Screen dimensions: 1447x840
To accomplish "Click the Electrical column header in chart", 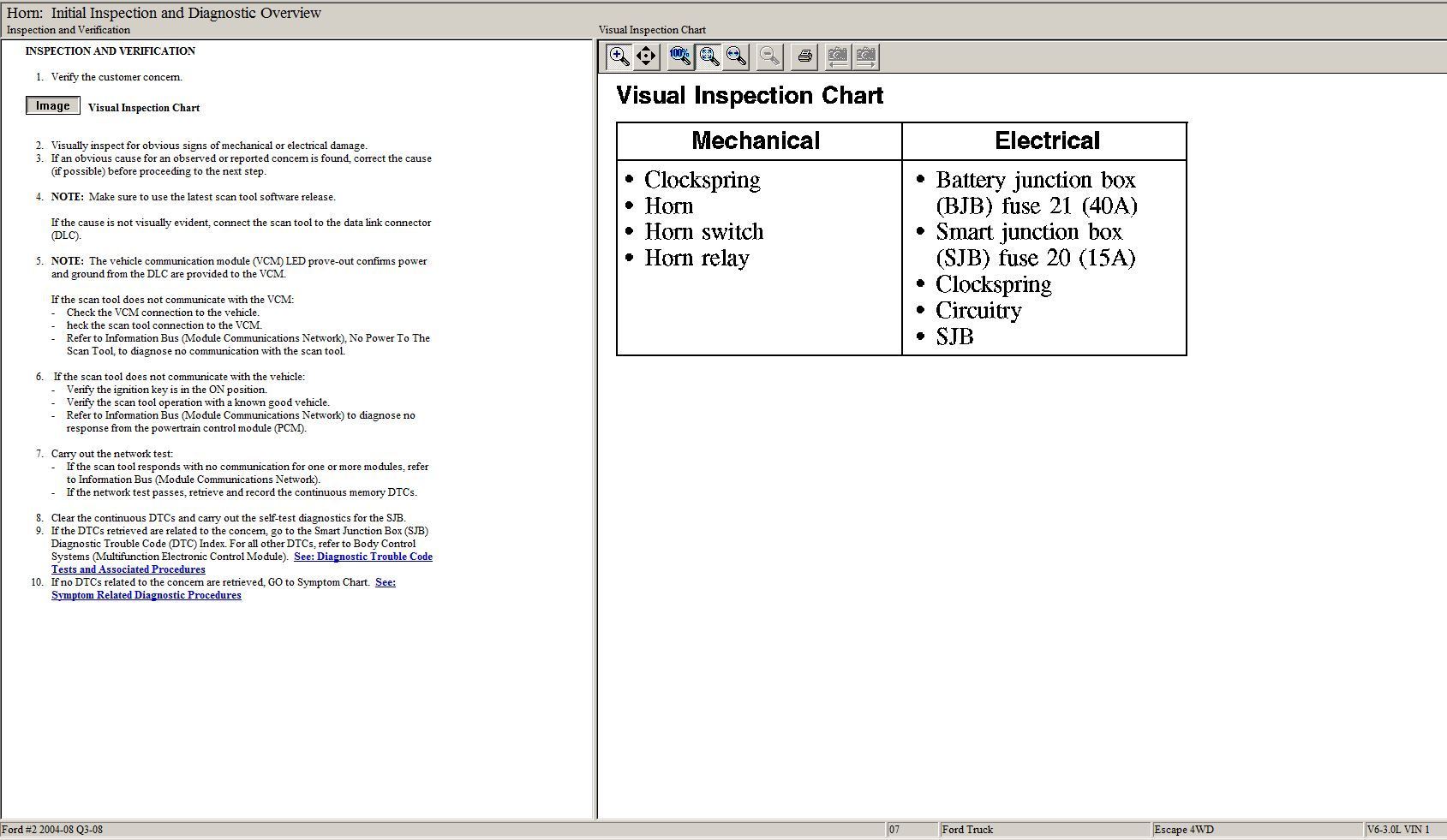I will pyautogui.click(x=1047, y=140).
